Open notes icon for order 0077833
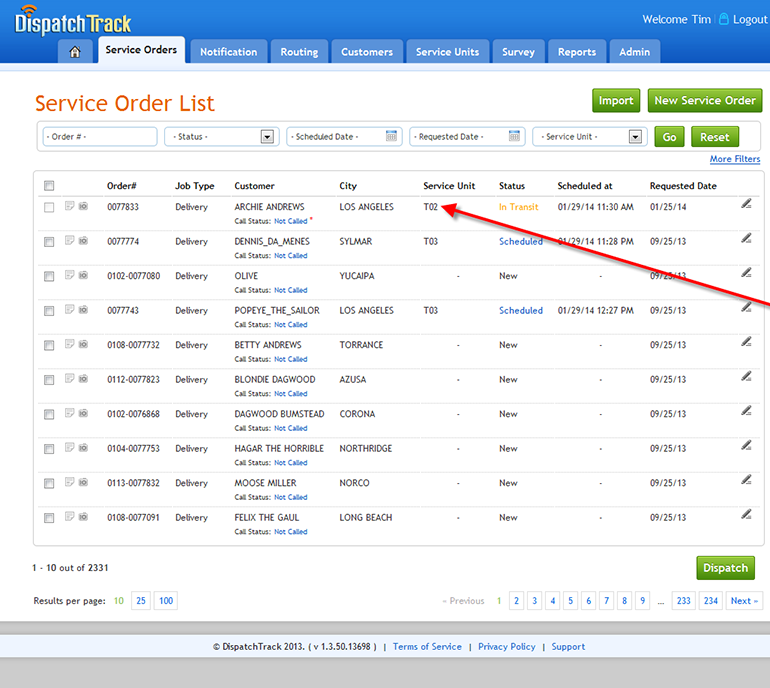 pyautogui.click(x=69, y=207)
